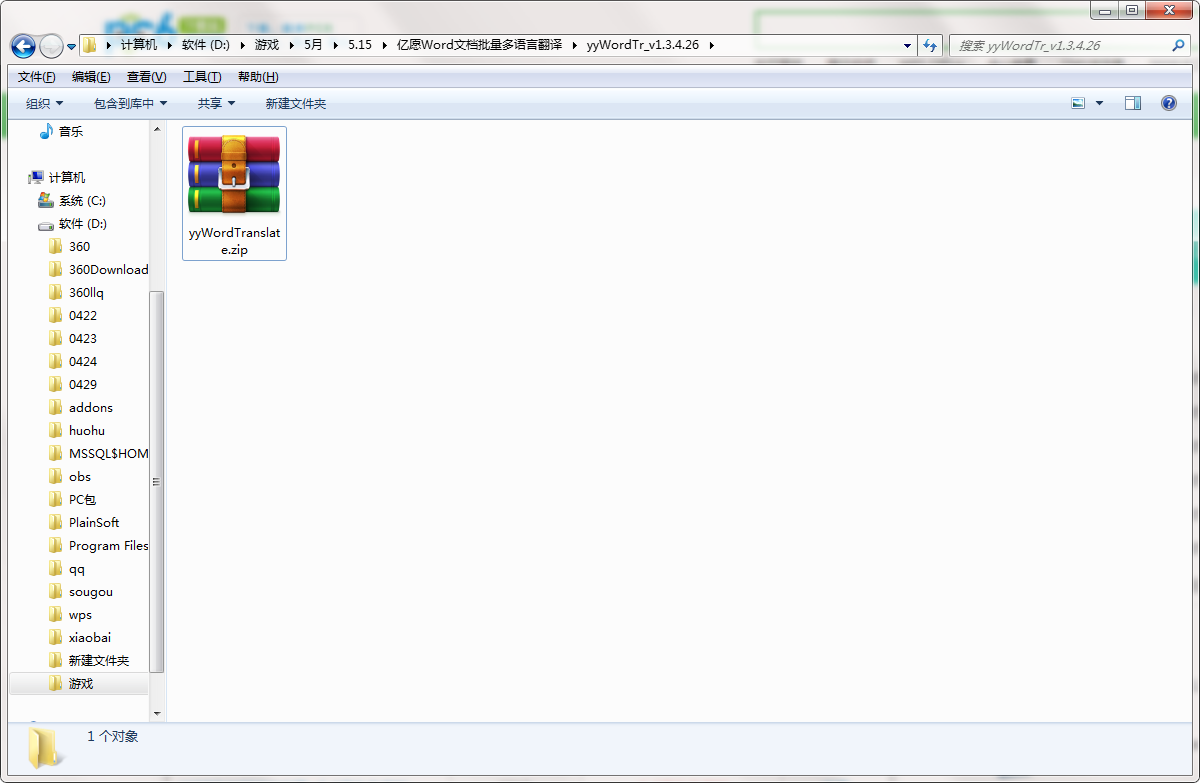
Task: Click 计算机 in the address breadcrumb
Action: 139,46
